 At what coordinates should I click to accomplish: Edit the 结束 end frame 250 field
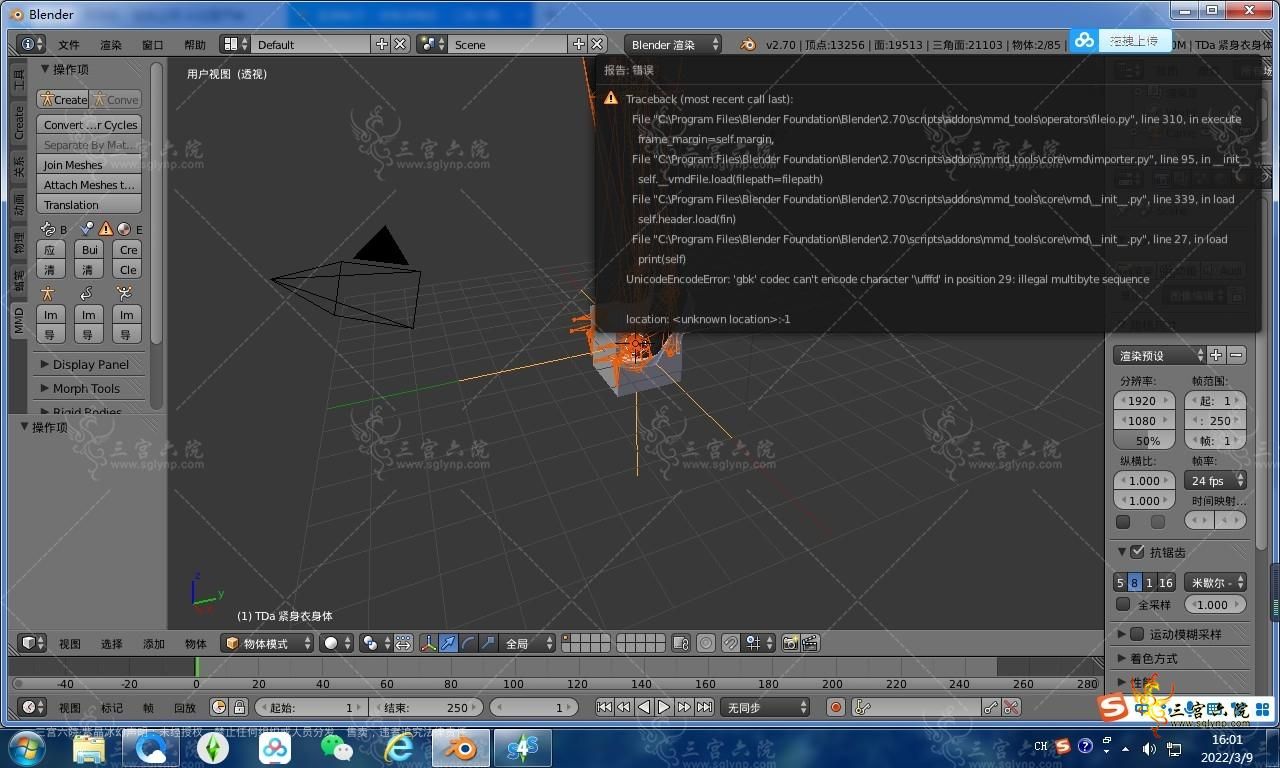(x=426, y=707)
